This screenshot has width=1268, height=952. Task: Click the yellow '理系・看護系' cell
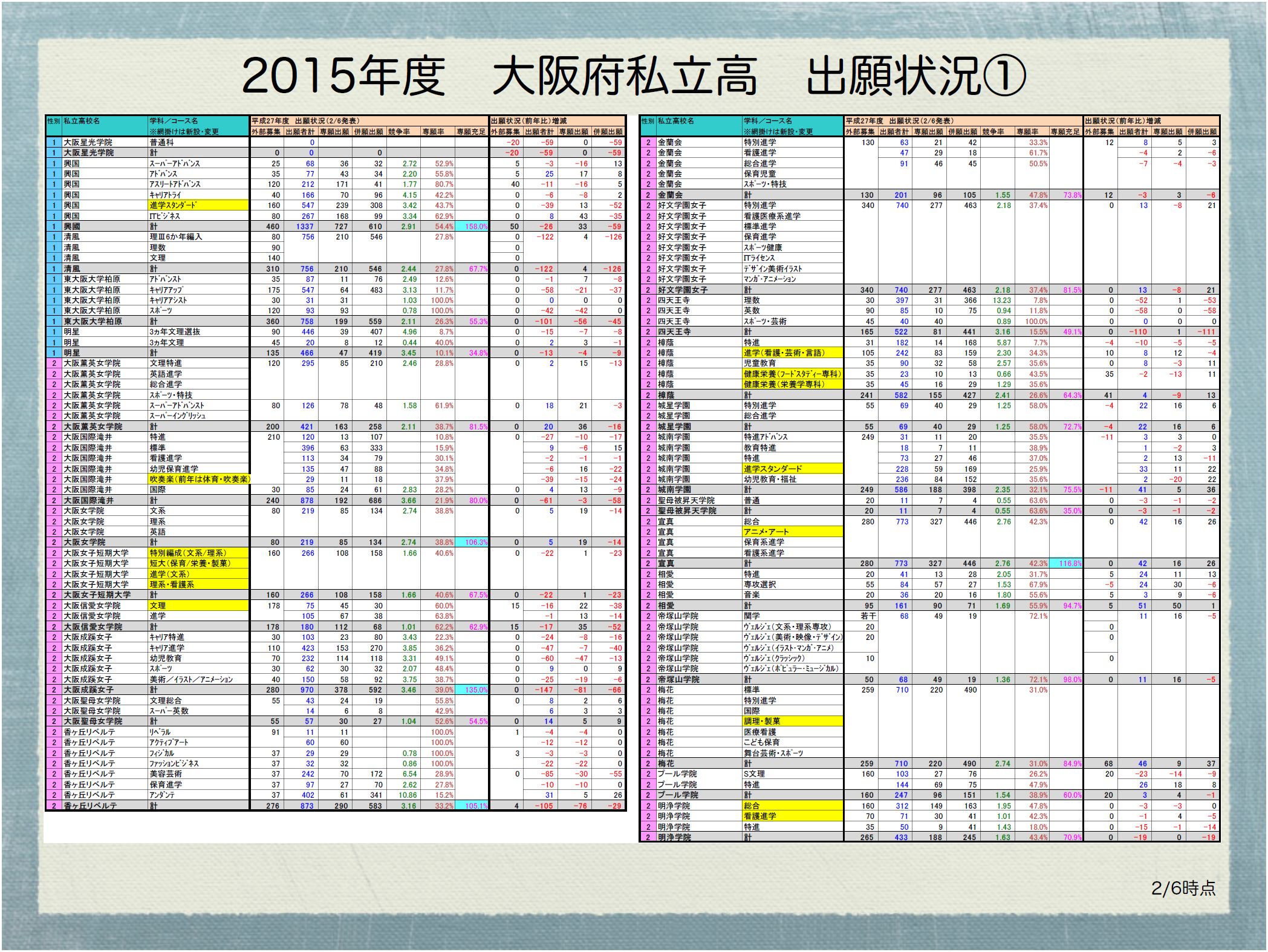[x=199, y=584]
